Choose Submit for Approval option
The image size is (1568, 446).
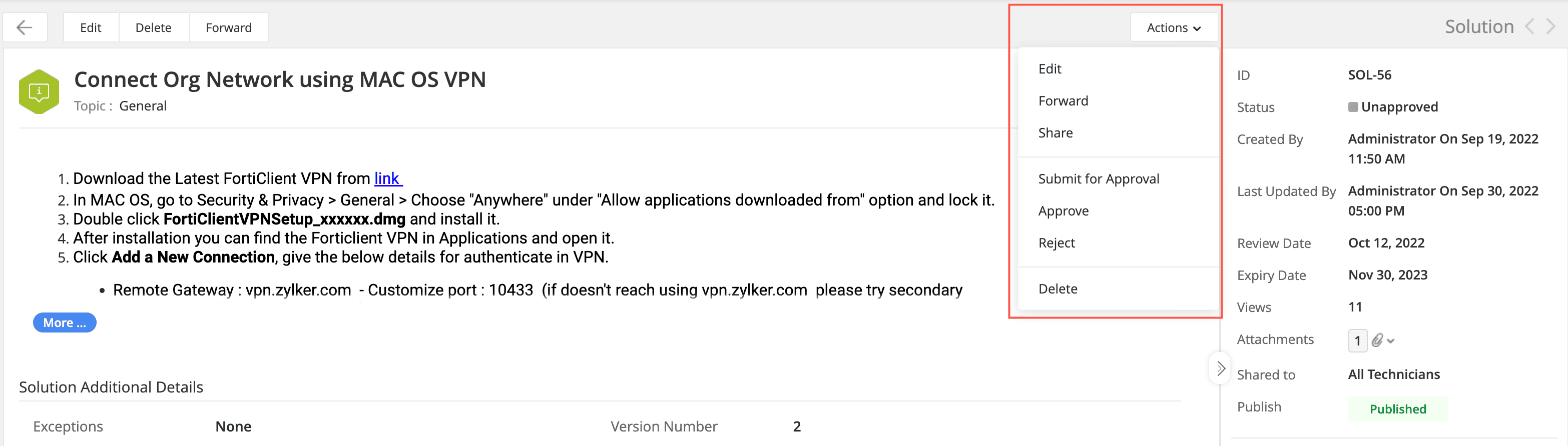[1098, 179]
